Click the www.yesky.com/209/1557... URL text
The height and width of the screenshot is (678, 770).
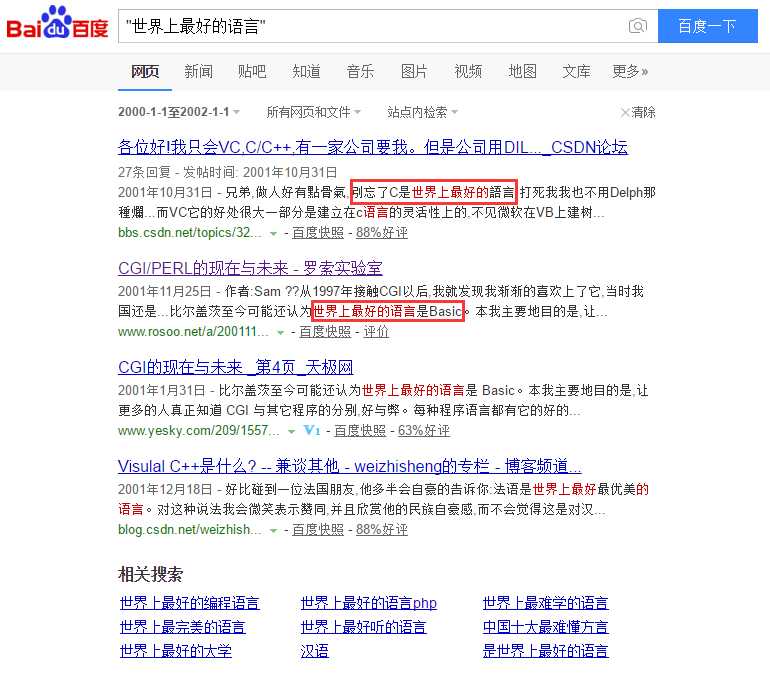pos(198,431)
